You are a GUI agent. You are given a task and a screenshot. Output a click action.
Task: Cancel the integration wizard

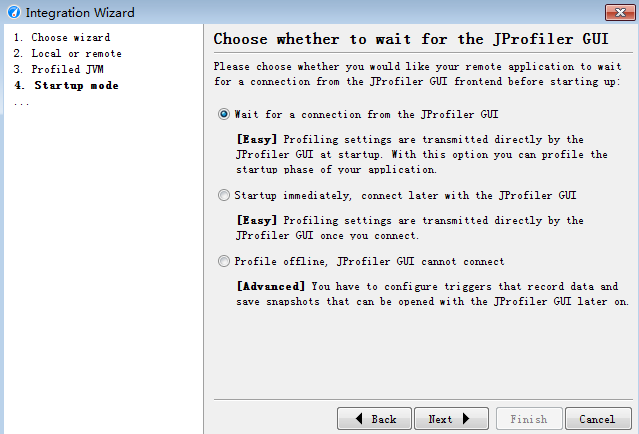pos(598,419)
